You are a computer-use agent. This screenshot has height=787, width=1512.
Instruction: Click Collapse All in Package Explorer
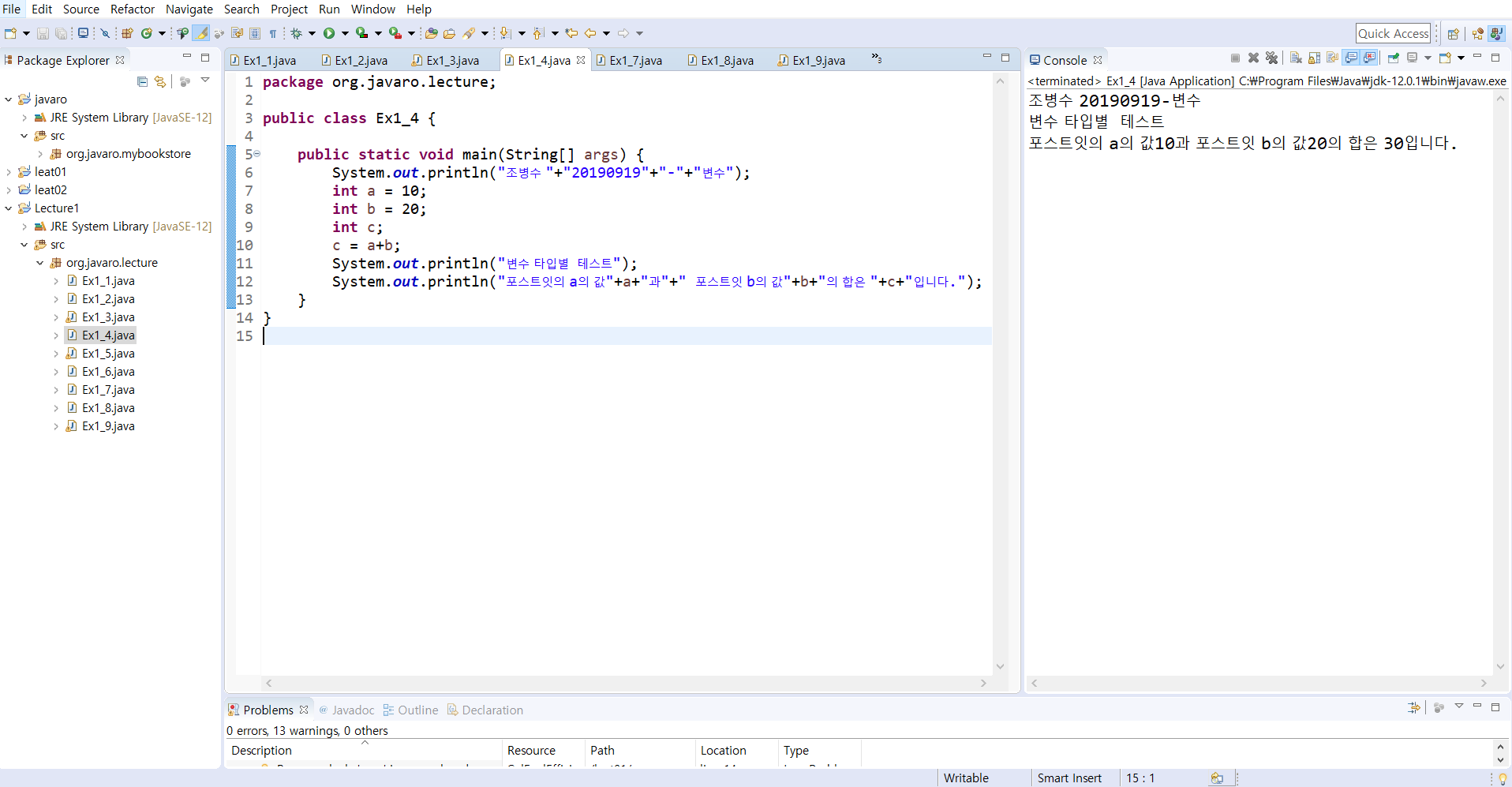click(142, 81)
